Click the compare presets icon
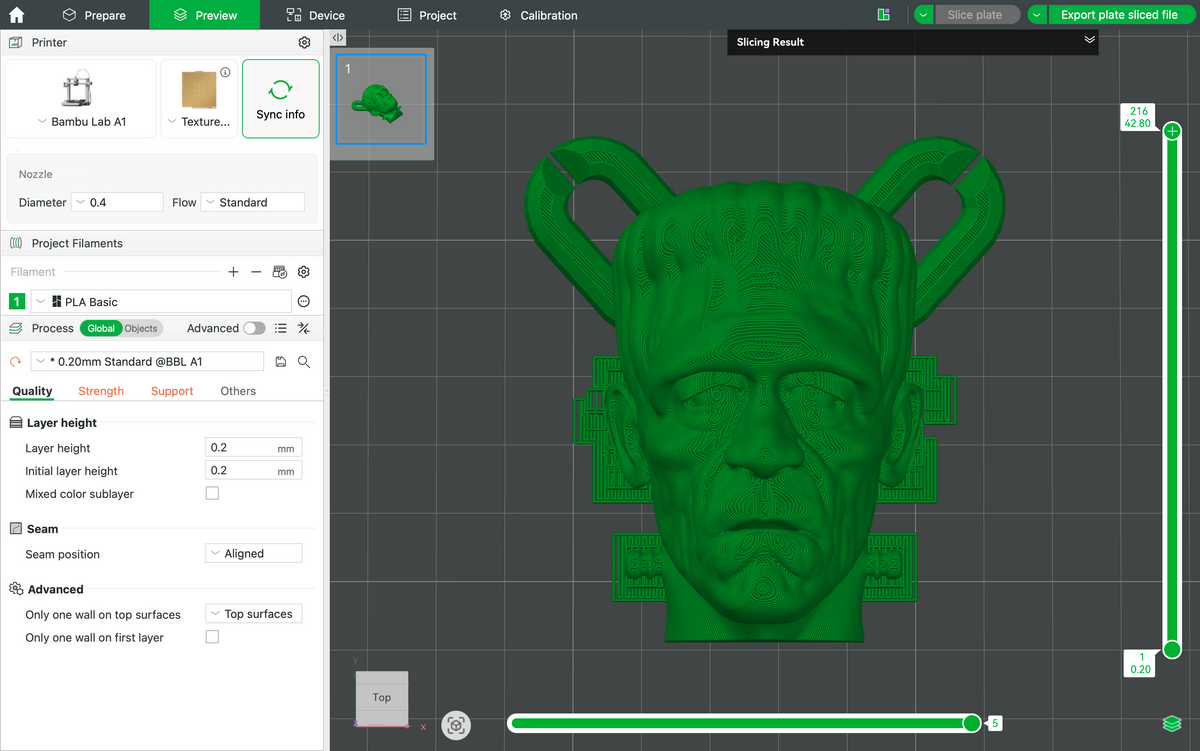The width and height of the screenshot is (1200, 751). coord(304,328)
